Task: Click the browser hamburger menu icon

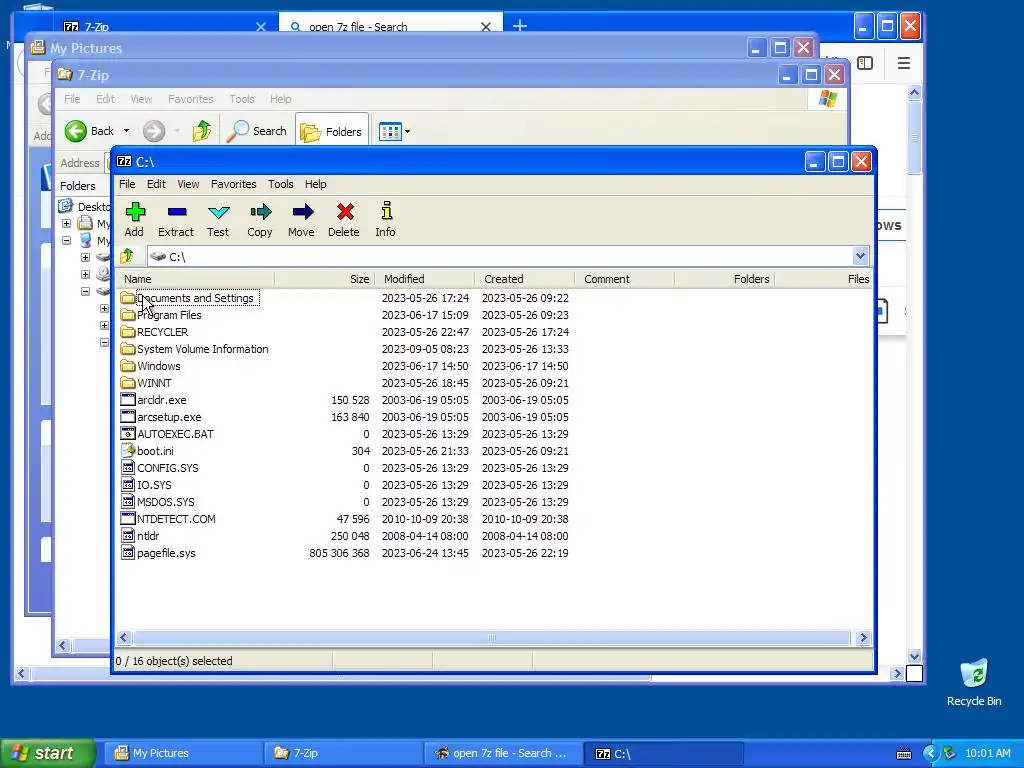Action: click(x=904, y=63)
